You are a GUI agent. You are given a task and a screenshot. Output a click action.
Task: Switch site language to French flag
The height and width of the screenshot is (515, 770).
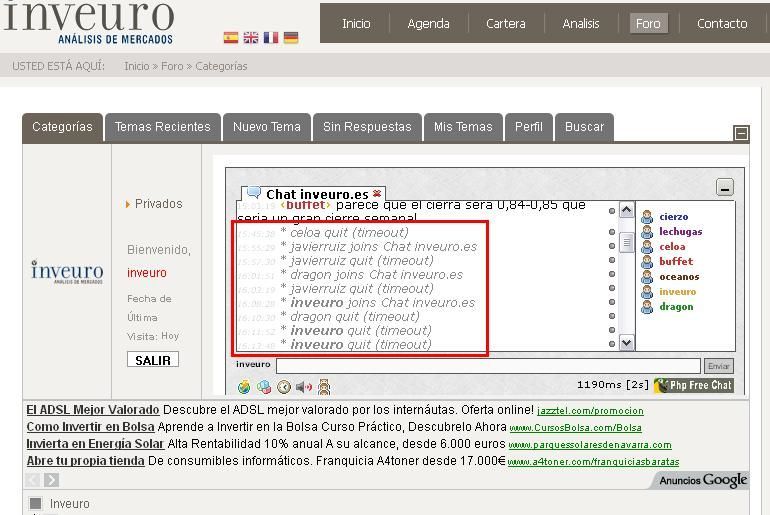click(x=271, y=37)
